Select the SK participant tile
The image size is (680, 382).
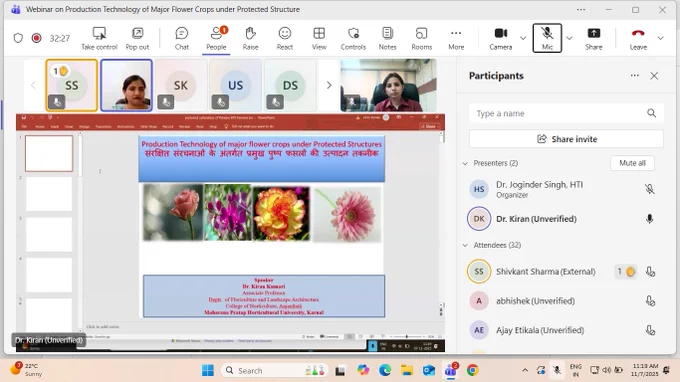[181, 85]
